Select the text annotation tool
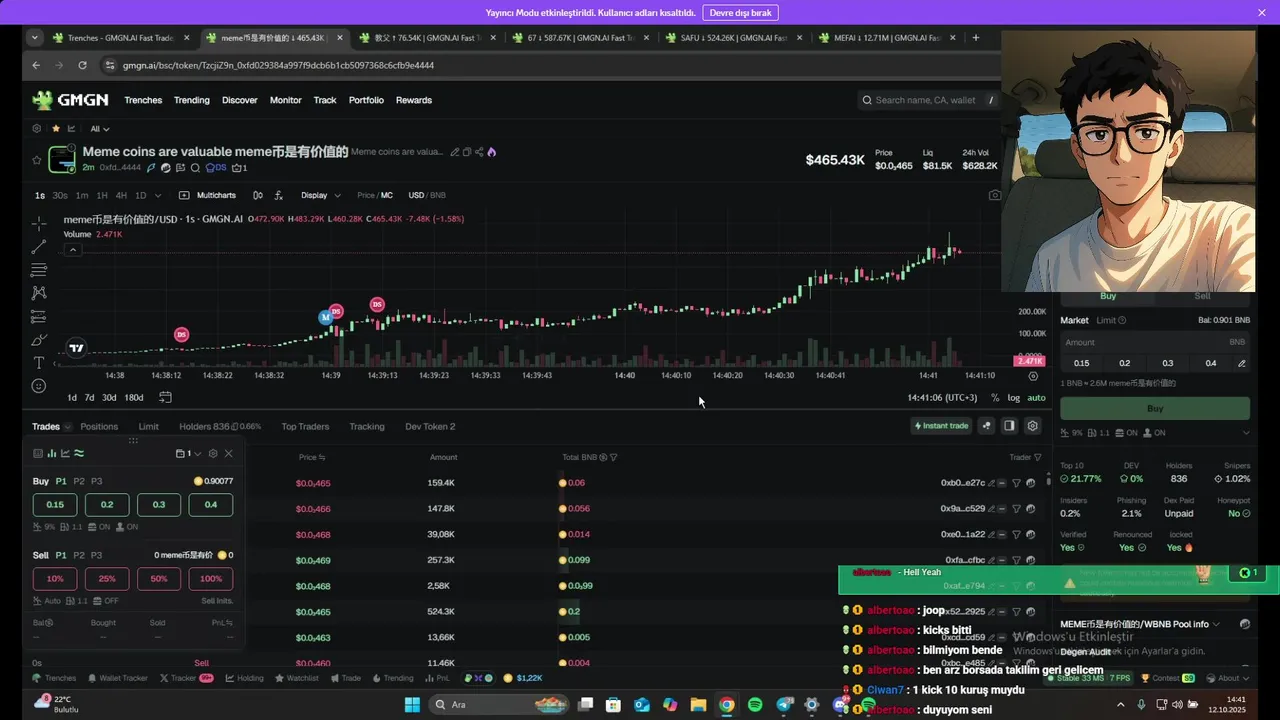The image size is (1280, 720). pyautogui.click(x=38, y=363)
